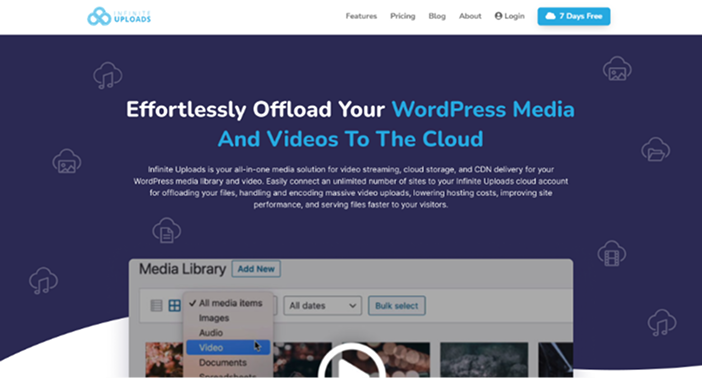Click the user icon beside Login
702x378 pixels.
[x=498, y=16]
